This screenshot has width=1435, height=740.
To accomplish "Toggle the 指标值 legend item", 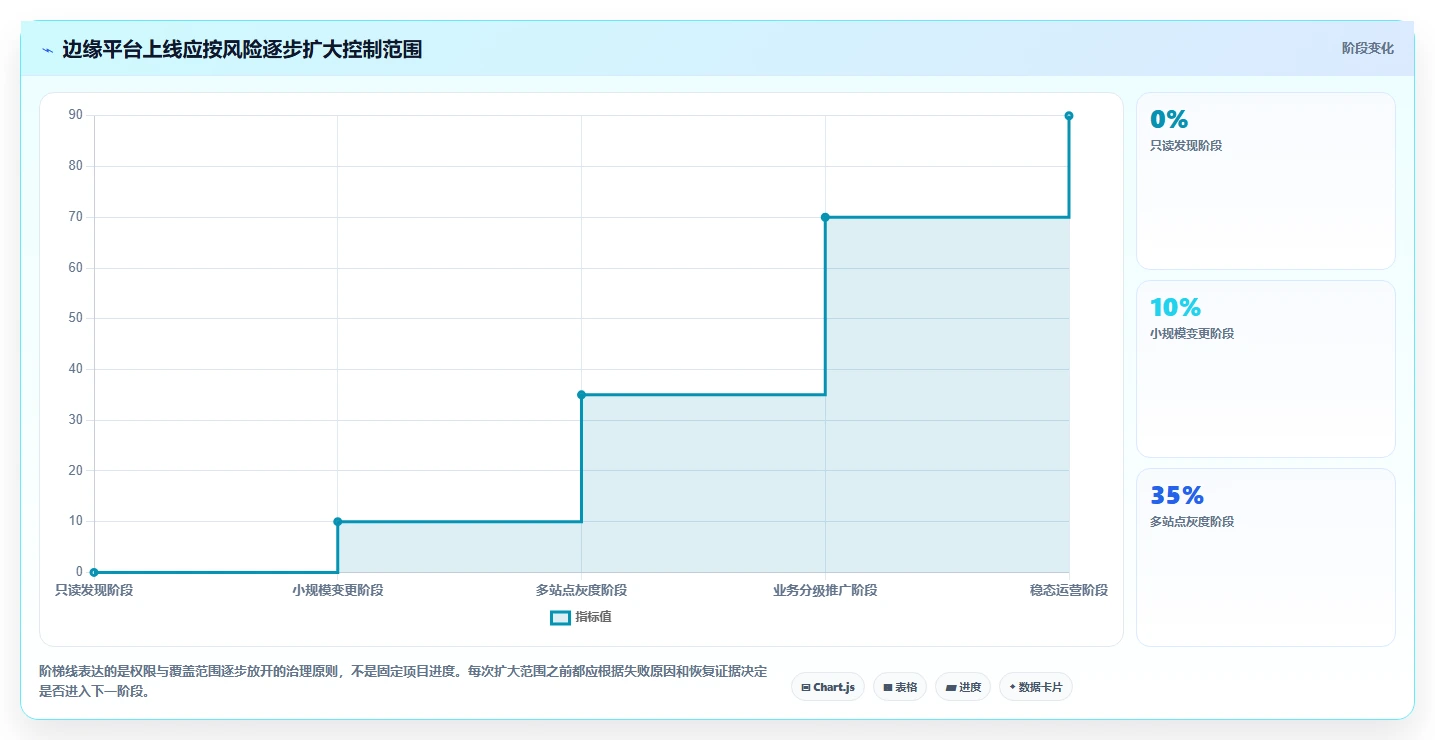I will (581, 617).
